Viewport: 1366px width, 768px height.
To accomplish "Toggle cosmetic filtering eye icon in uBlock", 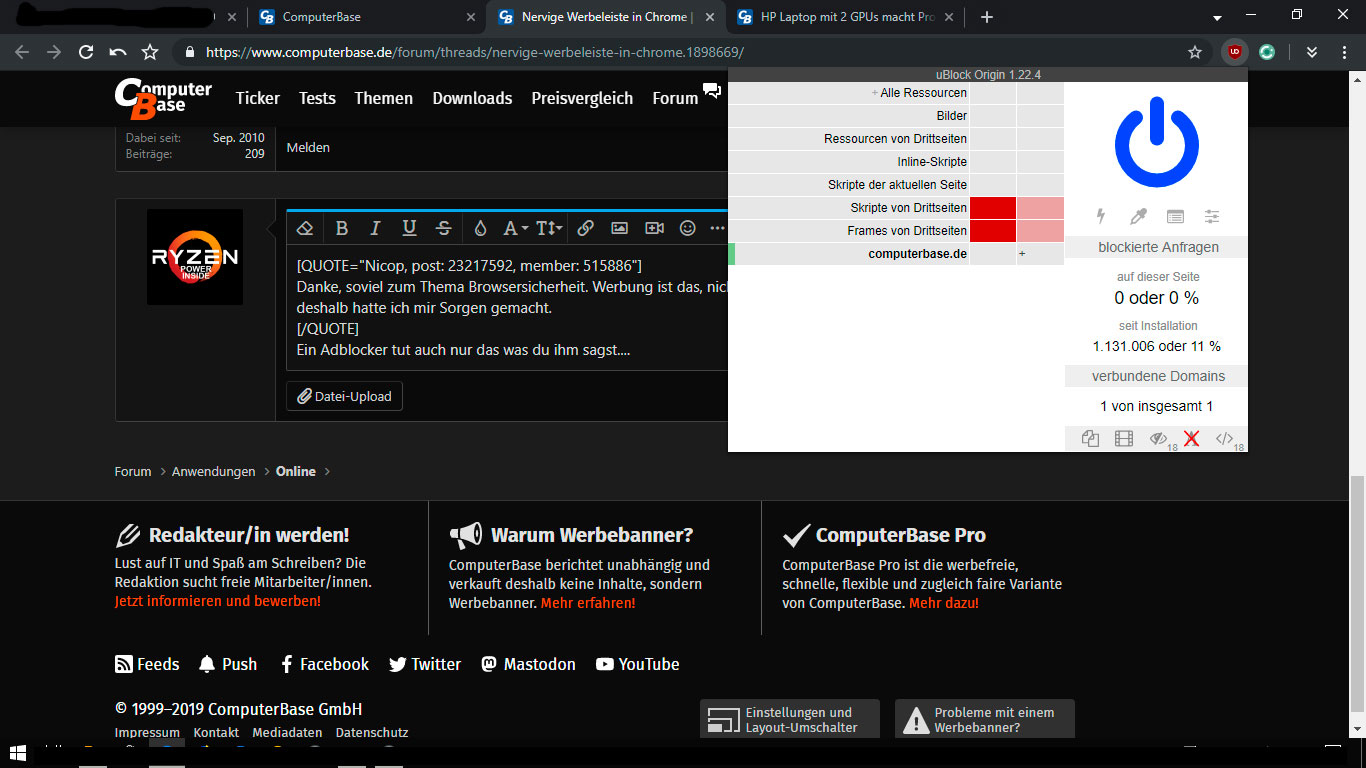I will click(x=1159, y=439).
